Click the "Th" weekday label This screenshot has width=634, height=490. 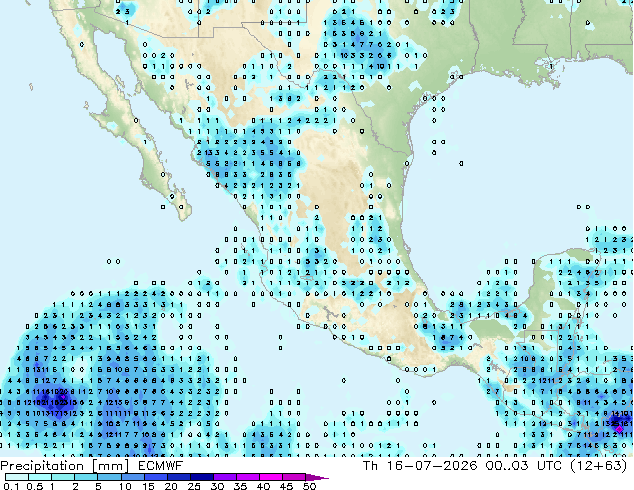tap(370, 466)
